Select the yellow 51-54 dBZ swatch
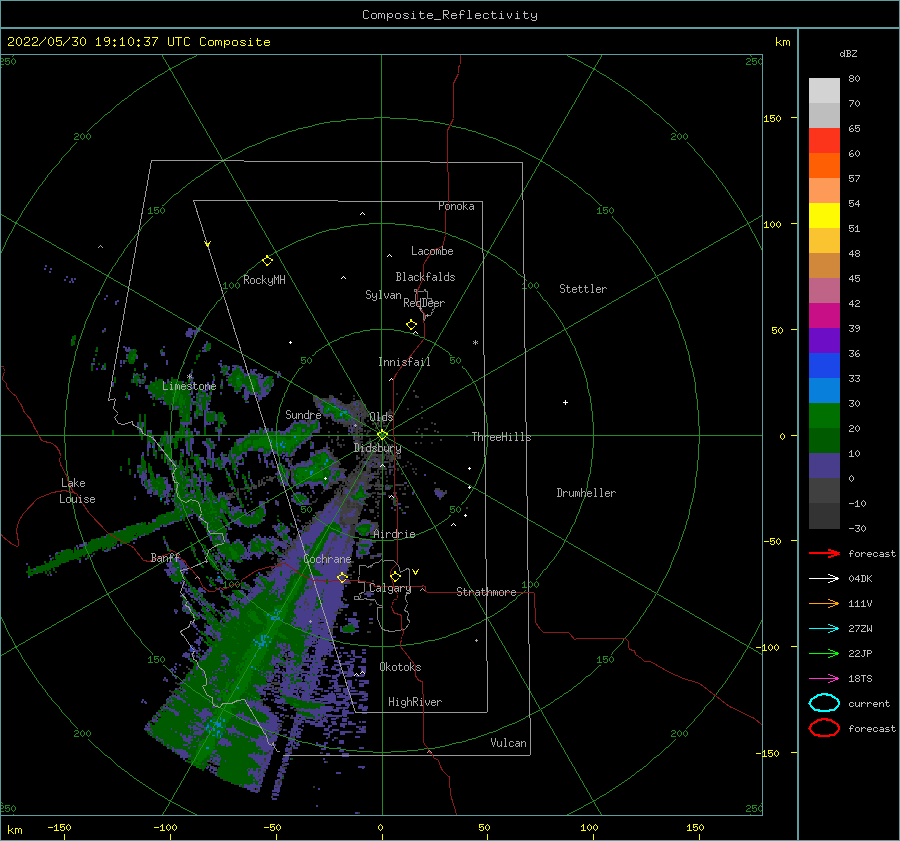900x841 pixels. 824,216
